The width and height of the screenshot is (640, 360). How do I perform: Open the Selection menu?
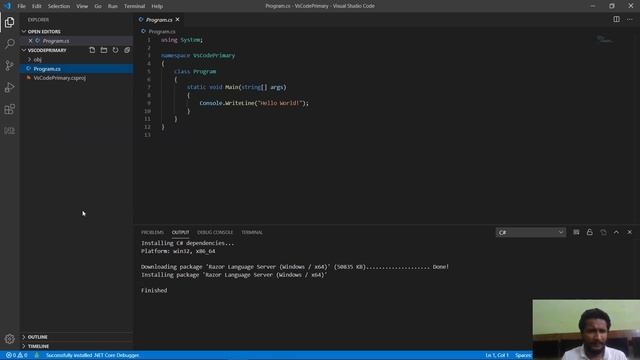click(59, 6)
